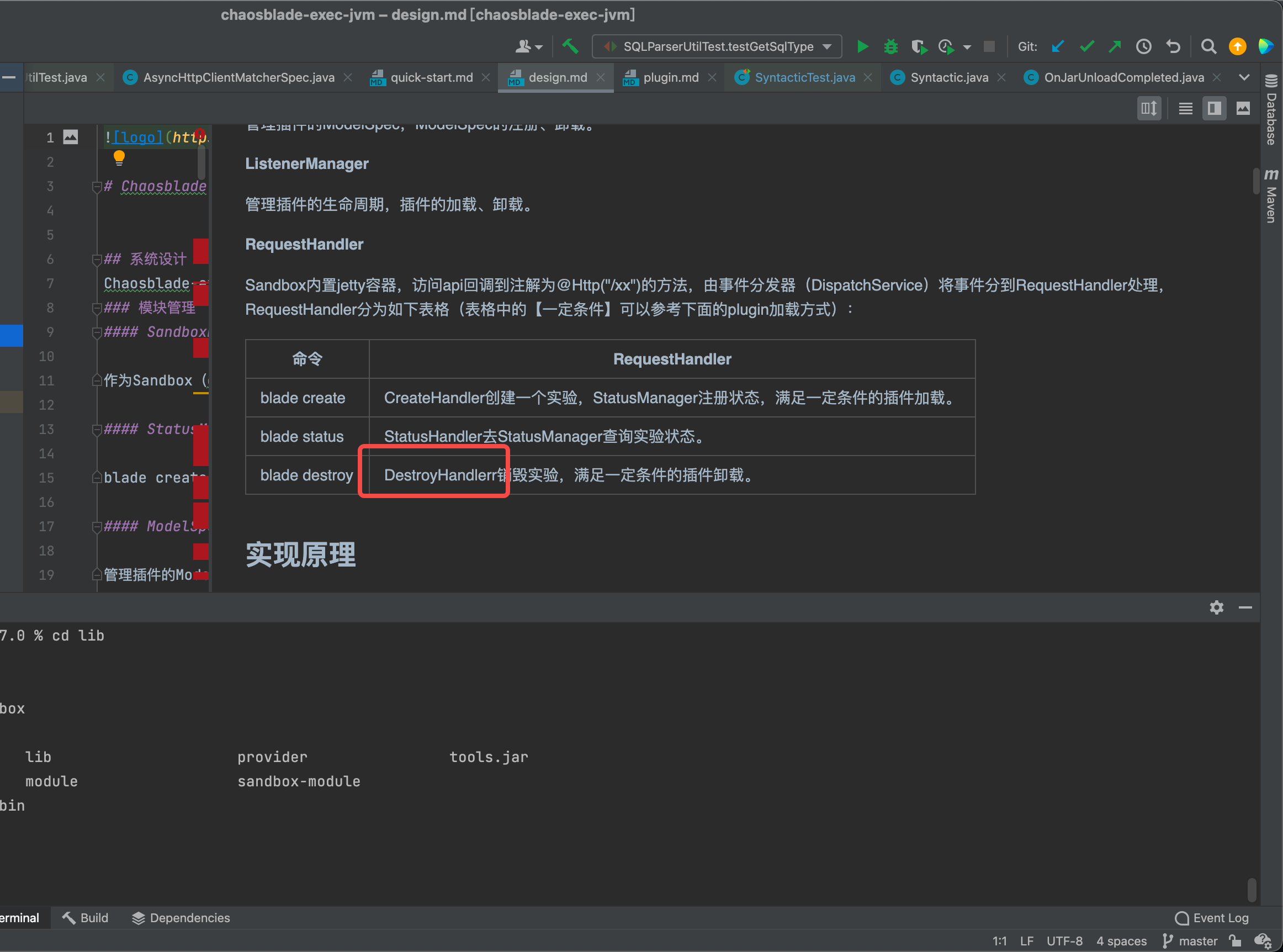Click Git commit checkmark icon

coord(1086,47)
